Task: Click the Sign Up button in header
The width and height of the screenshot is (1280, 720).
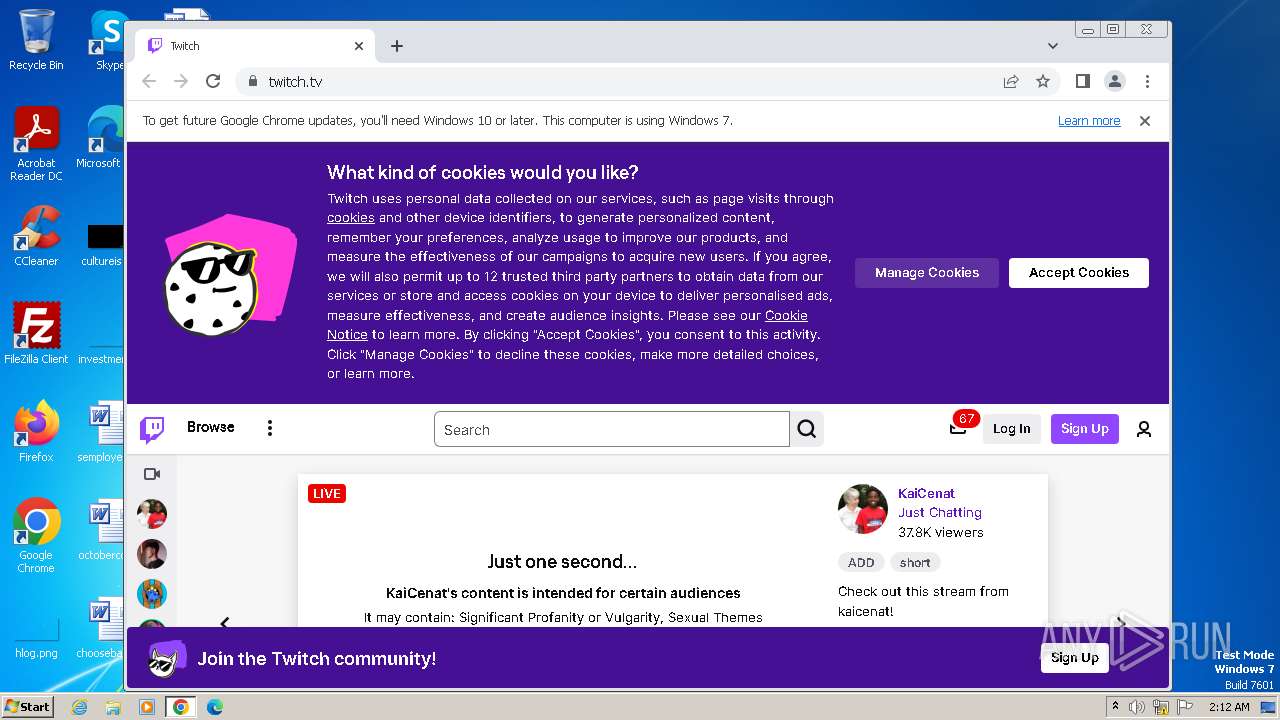Action: click(x=1085, y=429)
